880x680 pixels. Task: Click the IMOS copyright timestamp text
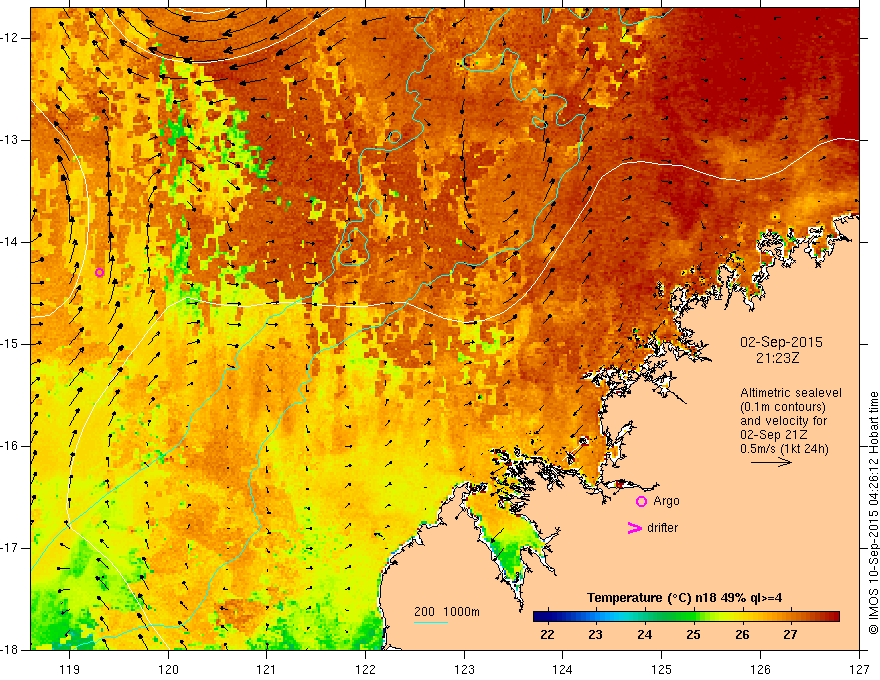pos(873,513)
